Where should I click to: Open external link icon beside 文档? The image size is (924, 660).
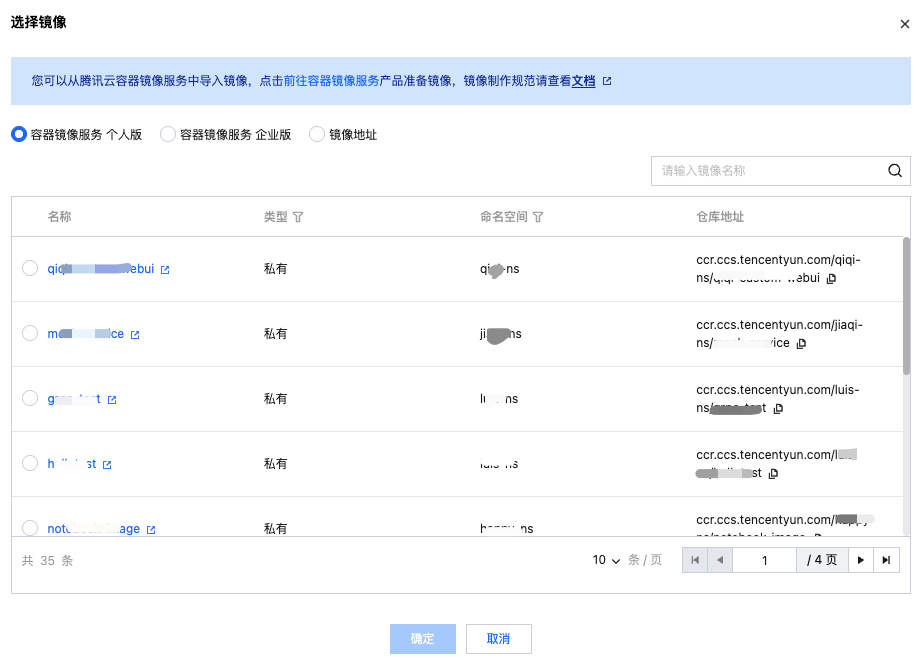tap(606, 82)
